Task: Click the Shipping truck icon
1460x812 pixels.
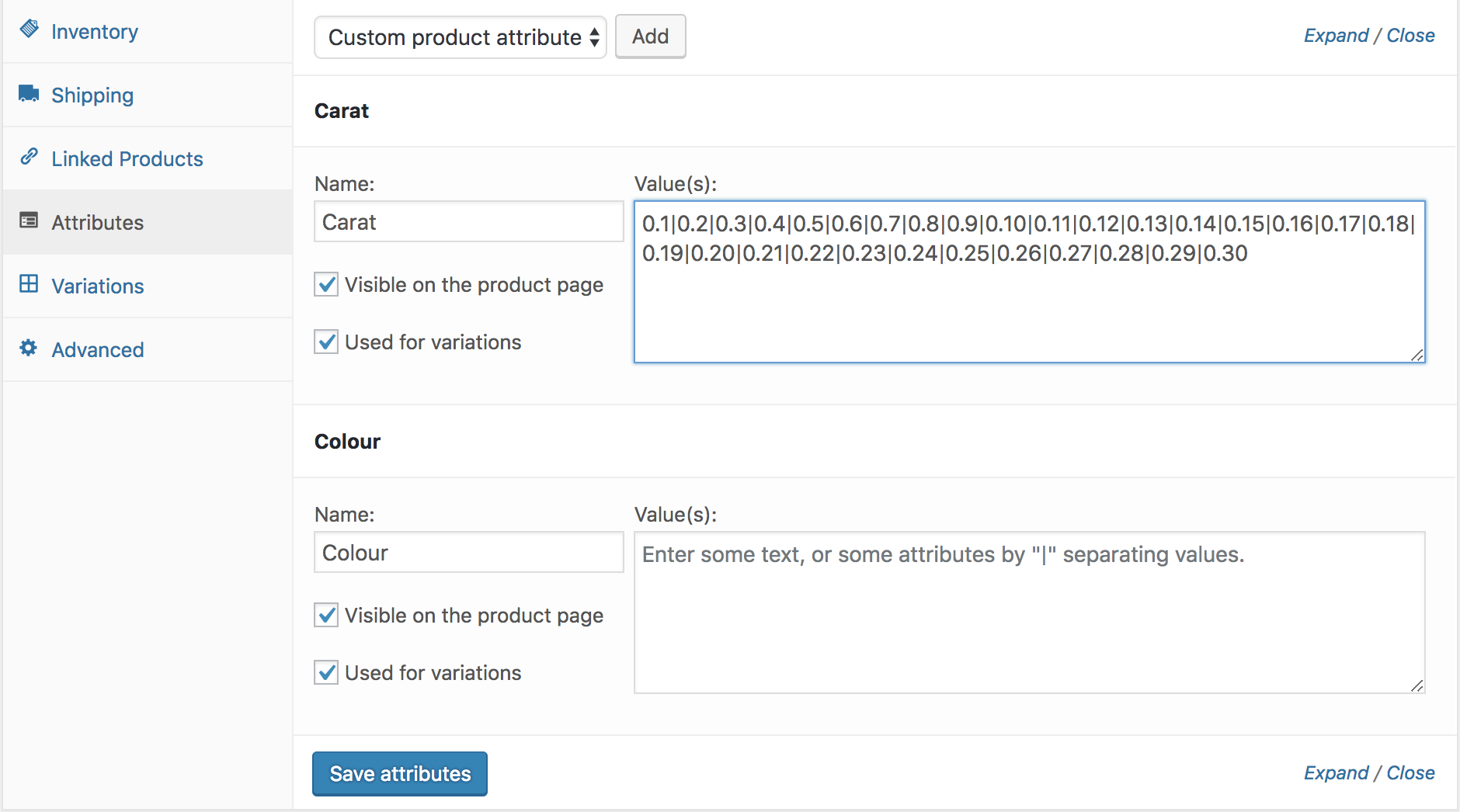Action: click(30, 93)
